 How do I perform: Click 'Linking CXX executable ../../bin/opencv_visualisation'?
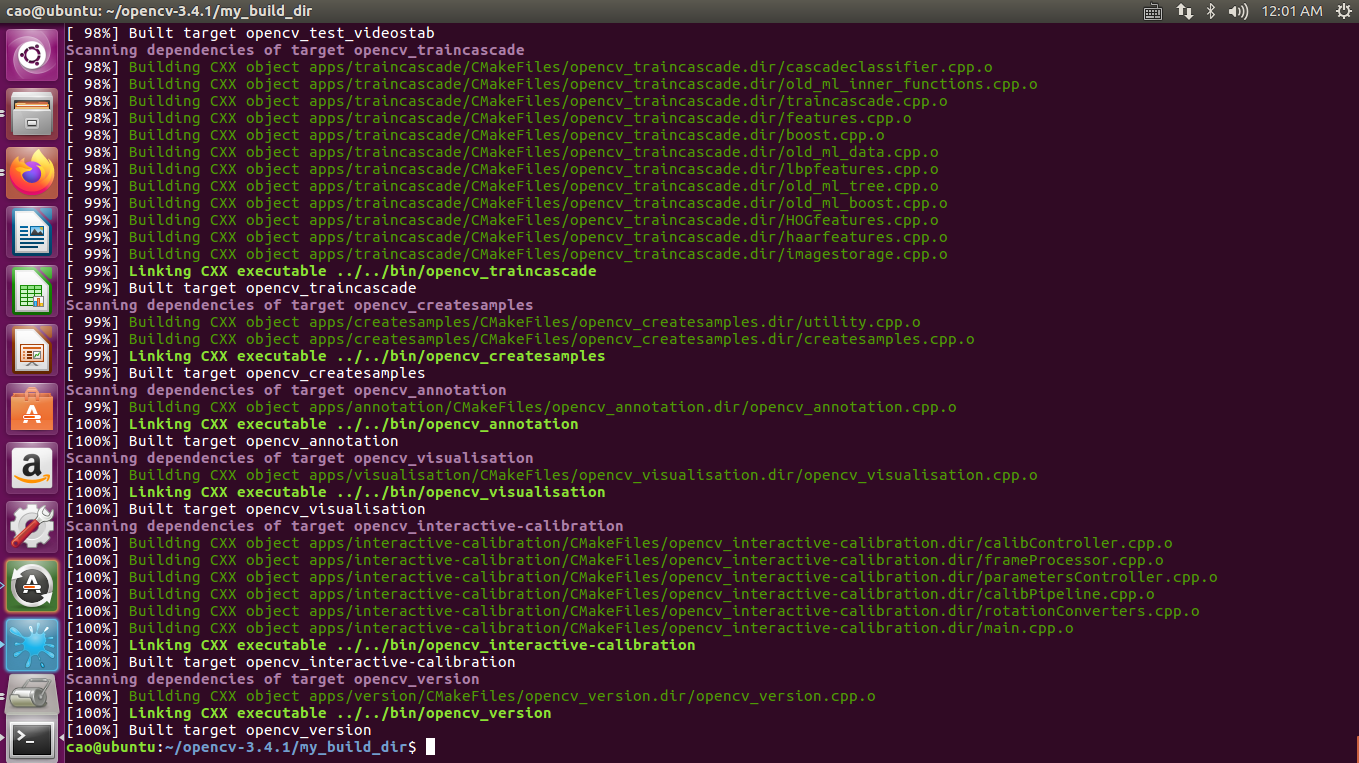[336, 492]
